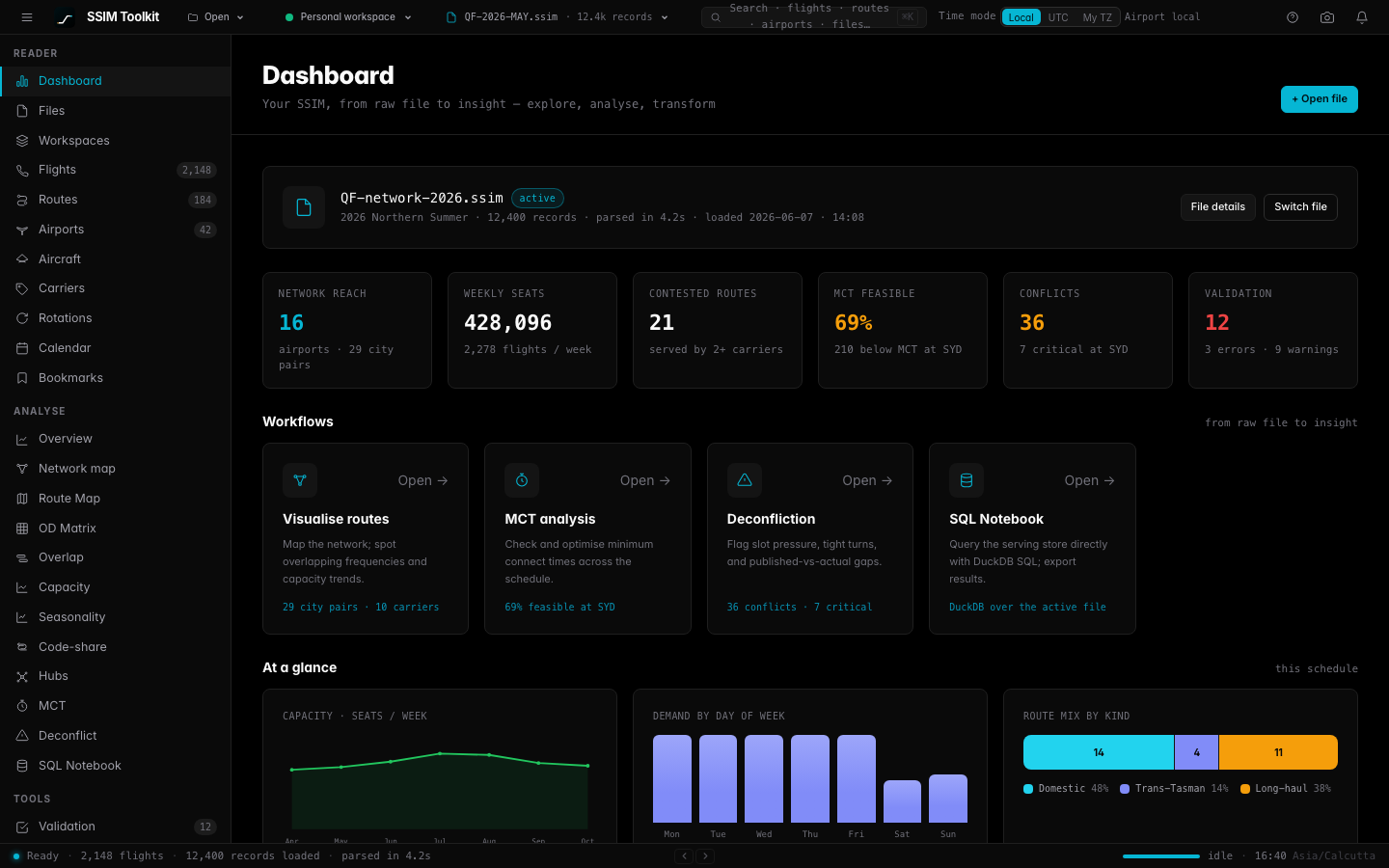Image resolution: width=1389 pixels, height=868 pixels.
Task: Click the Hubs sidebar icon
Action: (22, 676)
